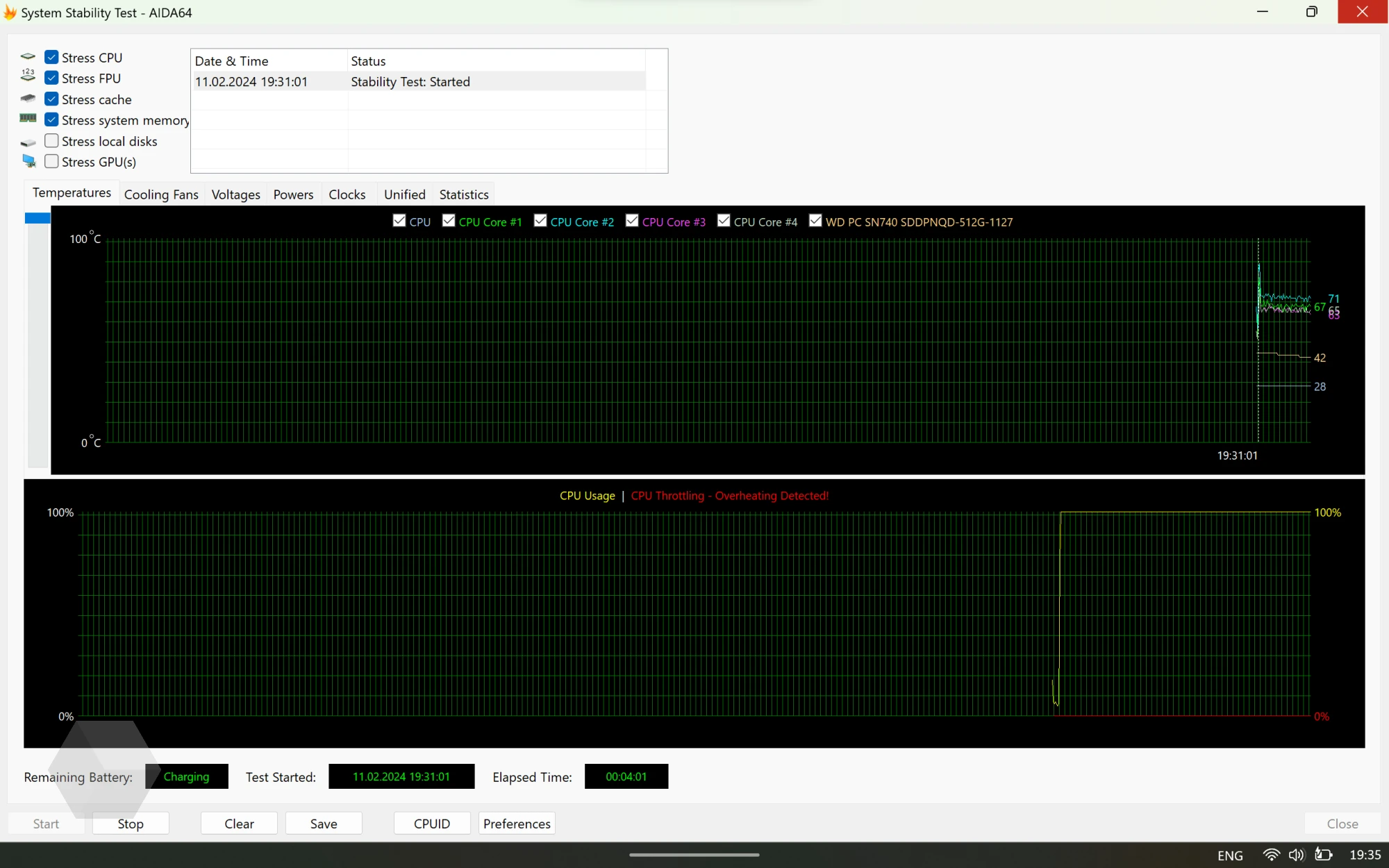This screenshot has height=868, width=1389.
Task: Uncheck CPU Core #2 graph checkbox
Action: tap(540, 221)
